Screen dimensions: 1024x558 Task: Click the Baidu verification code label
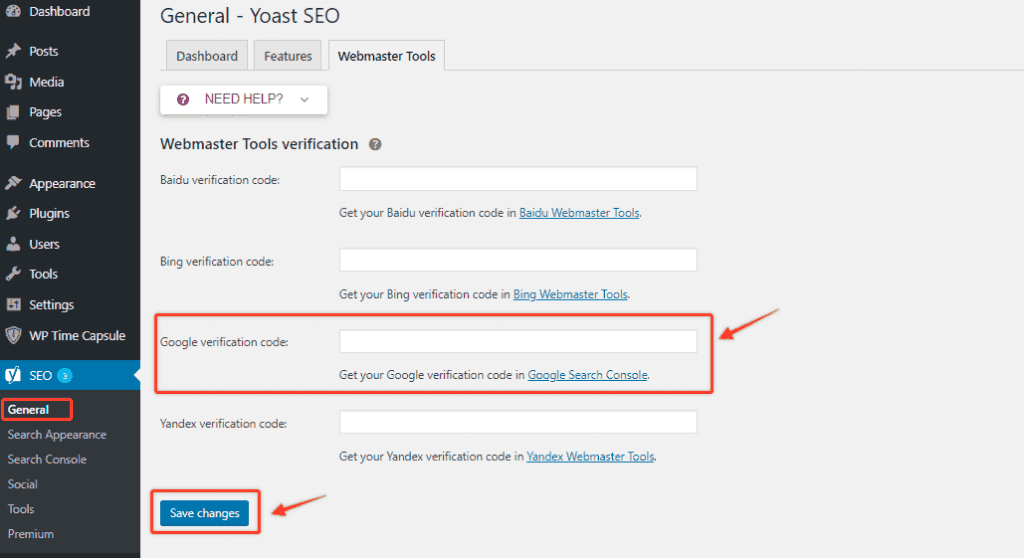[219, 180]
